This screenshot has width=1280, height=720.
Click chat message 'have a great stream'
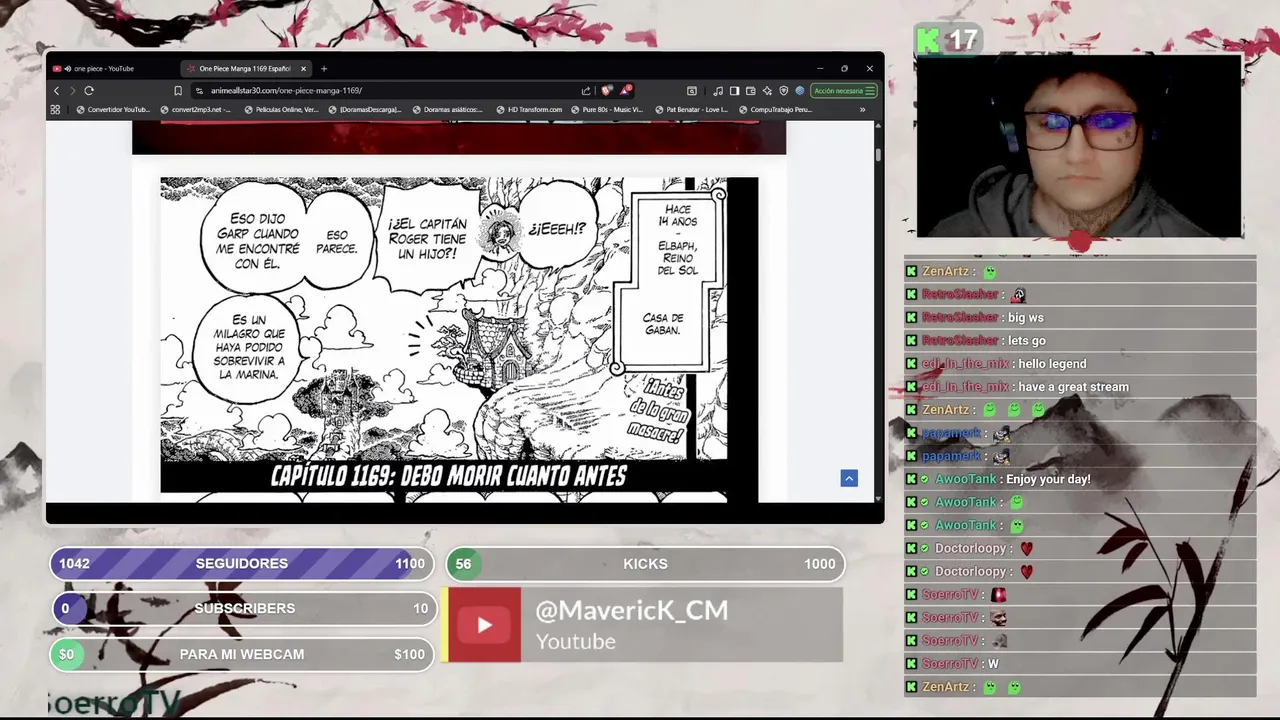click(x=1073, y=387)
